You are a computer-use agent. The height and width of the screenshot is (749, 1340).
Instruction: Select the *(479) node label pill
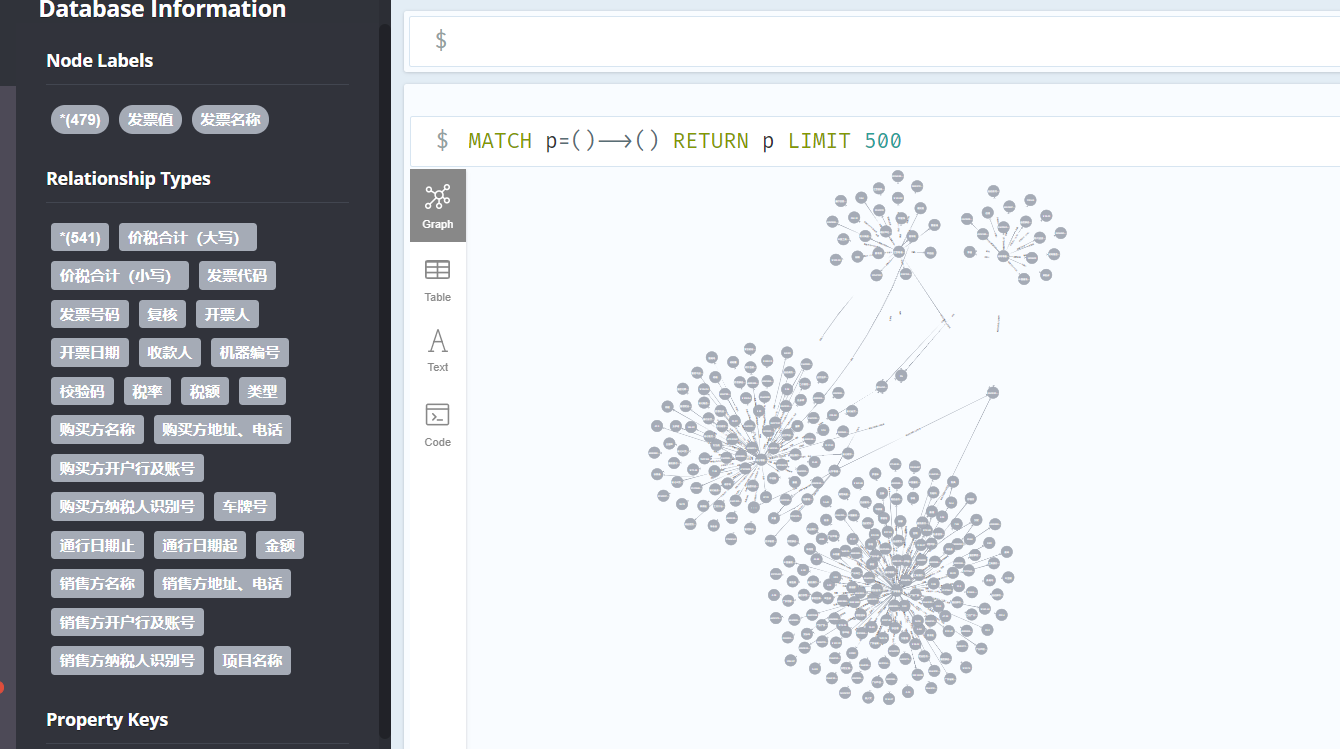point(79,119)
